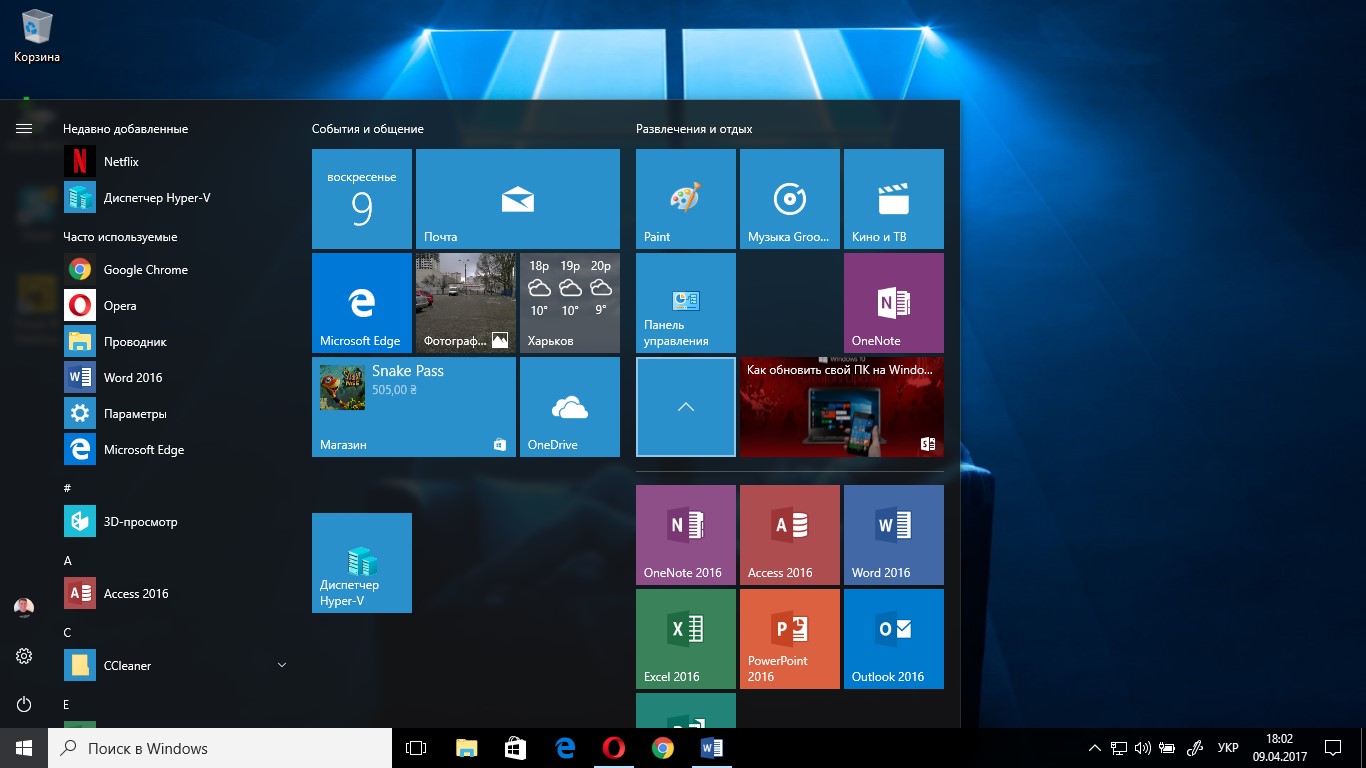Launch the Groove Music tile
Screen dimensions: 1366x768
click(790, 199)
